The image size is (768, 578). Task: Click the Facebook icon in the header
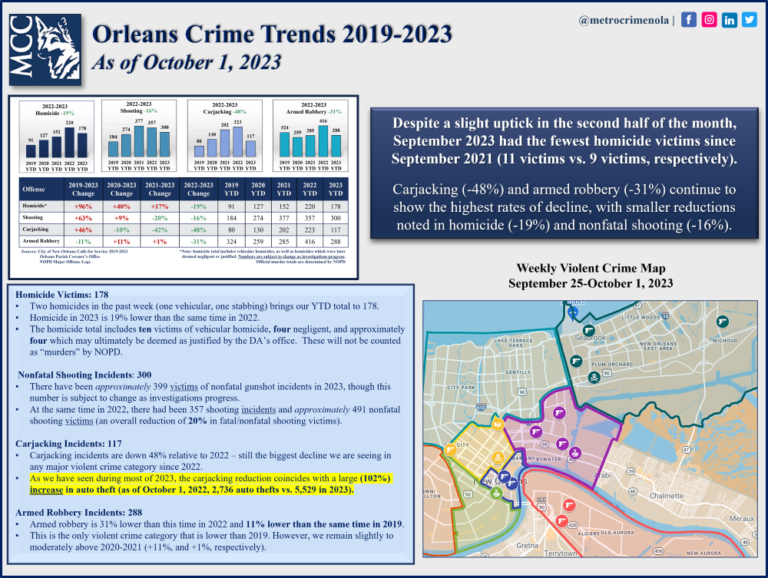click(689, 19)
